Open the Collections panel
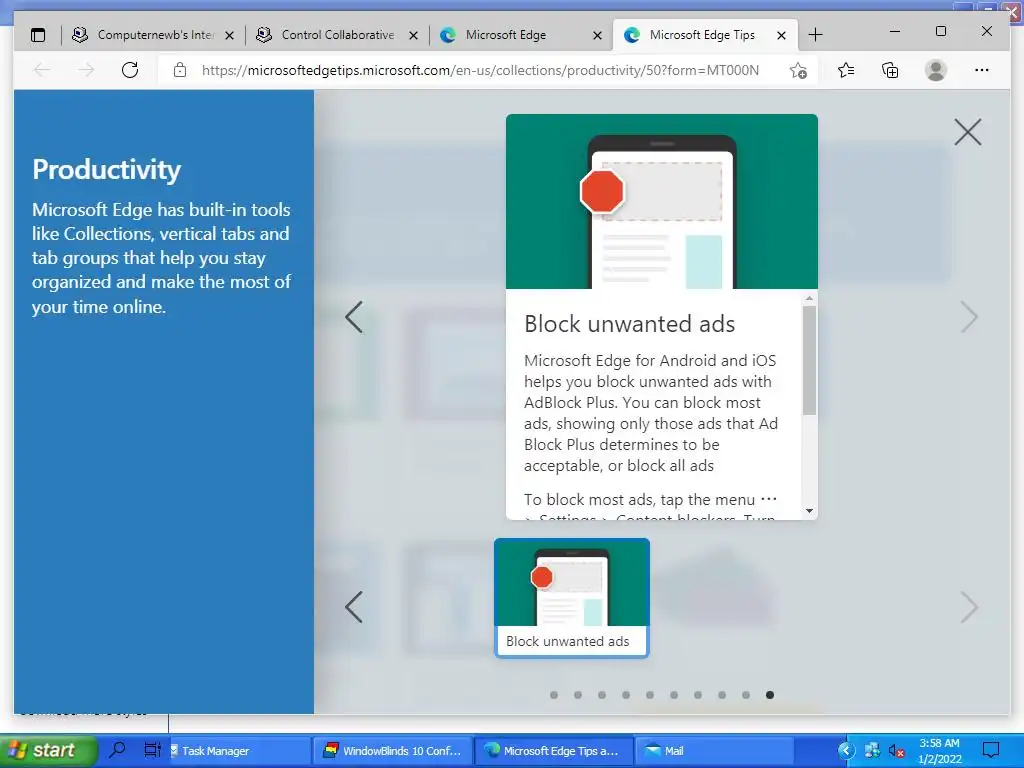 [x=890, y=70]
